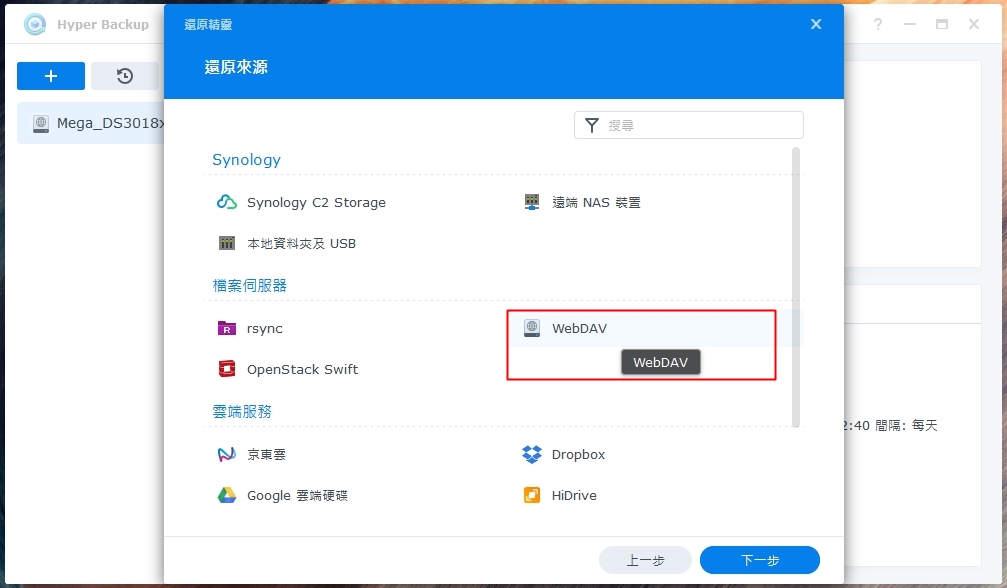
Task: Click the OpenStack Swift label
Action: [x=302, y=370]
